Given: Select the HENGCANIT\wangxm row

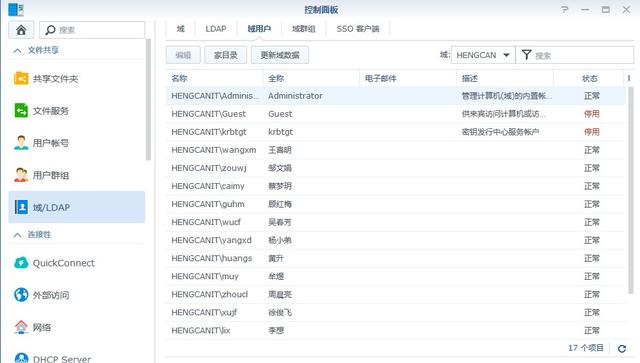Looking at the screenshot, I should point(396,150).
